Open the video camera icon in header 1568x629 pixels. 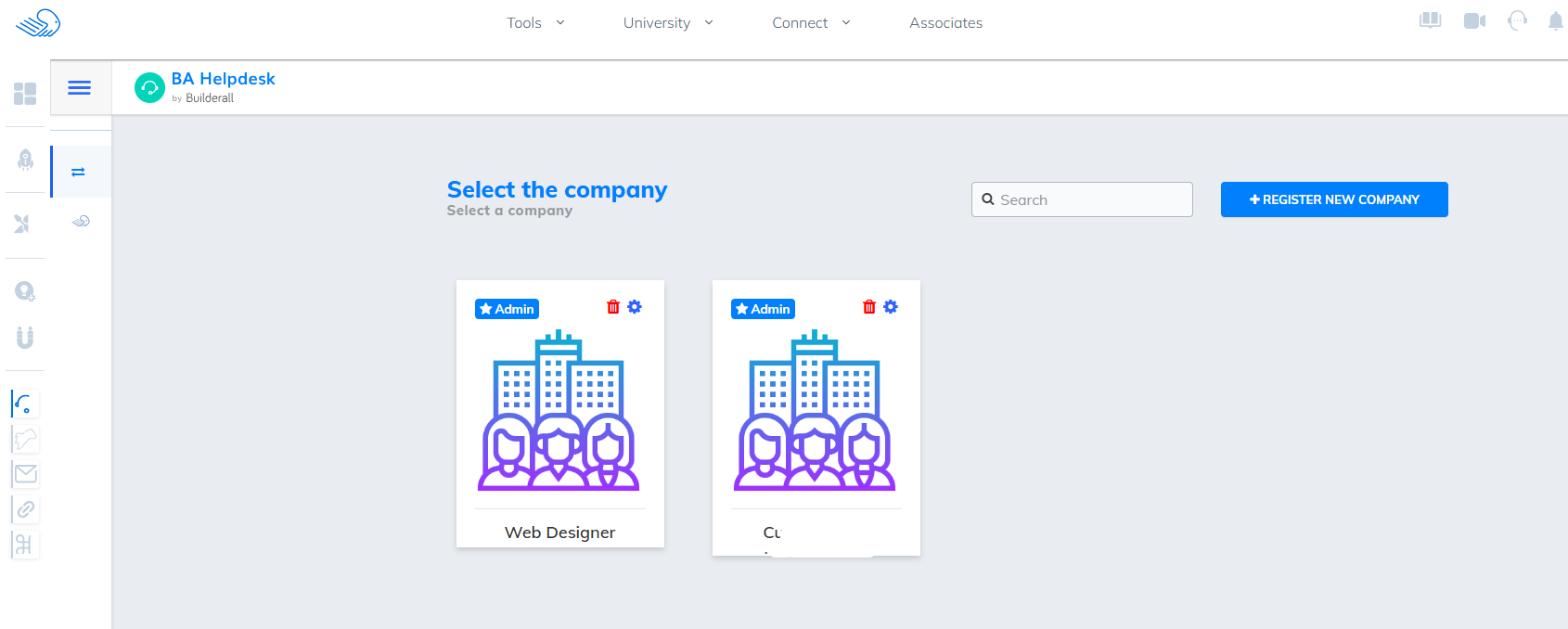pos(1474,21)
